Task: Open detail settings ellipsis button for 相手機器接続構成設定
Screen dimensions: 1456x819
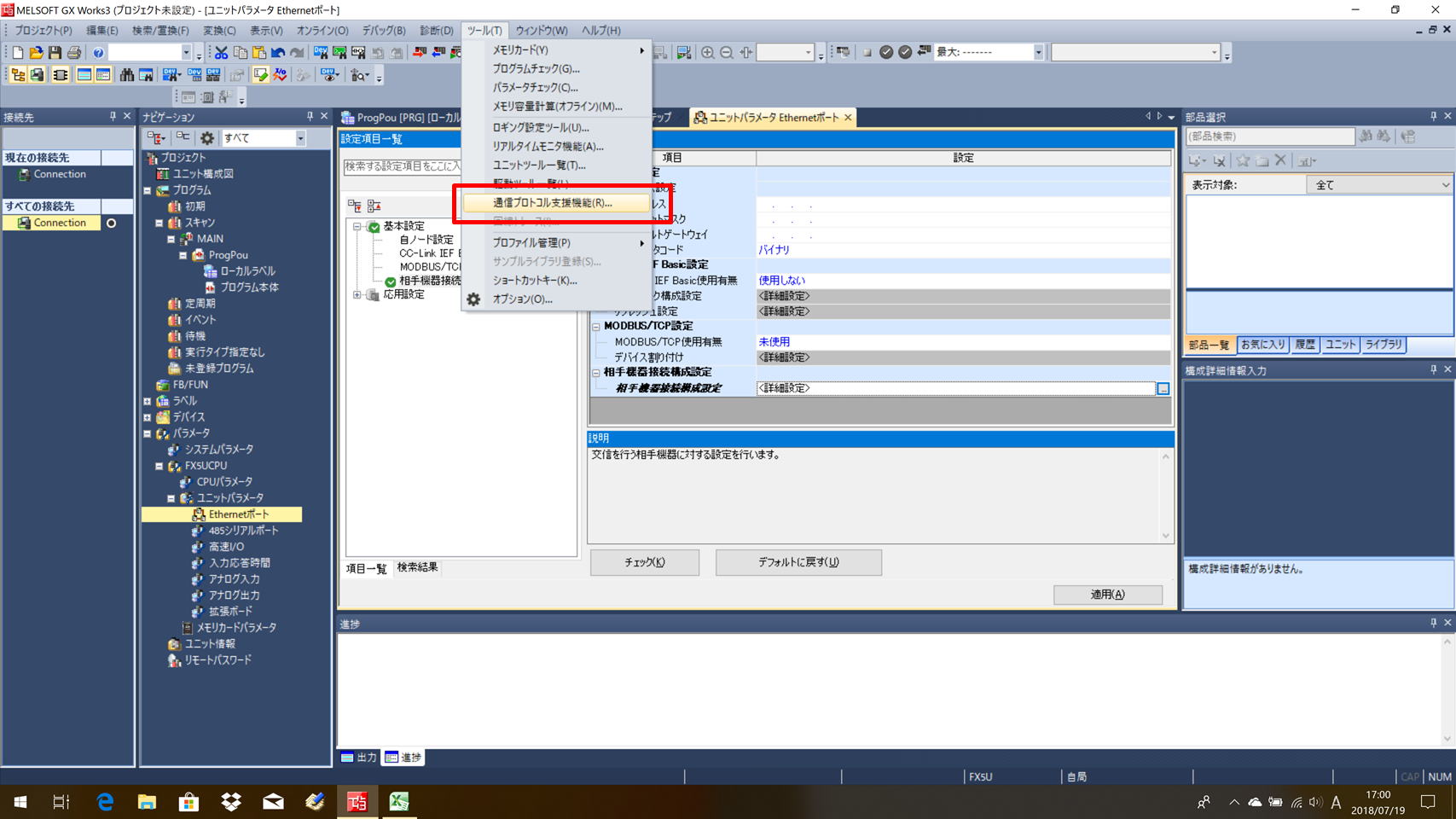Action: click(x=1163, y=389)
